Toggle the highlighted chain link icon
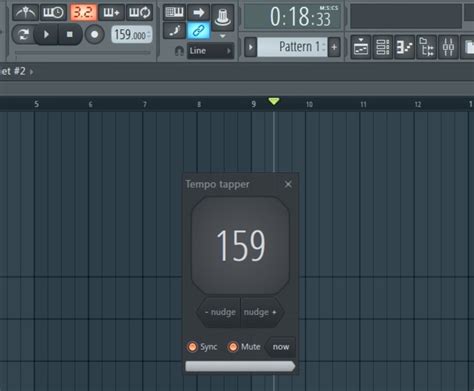Viewport: 474px width, 391px height. click(x=199, y=31)
